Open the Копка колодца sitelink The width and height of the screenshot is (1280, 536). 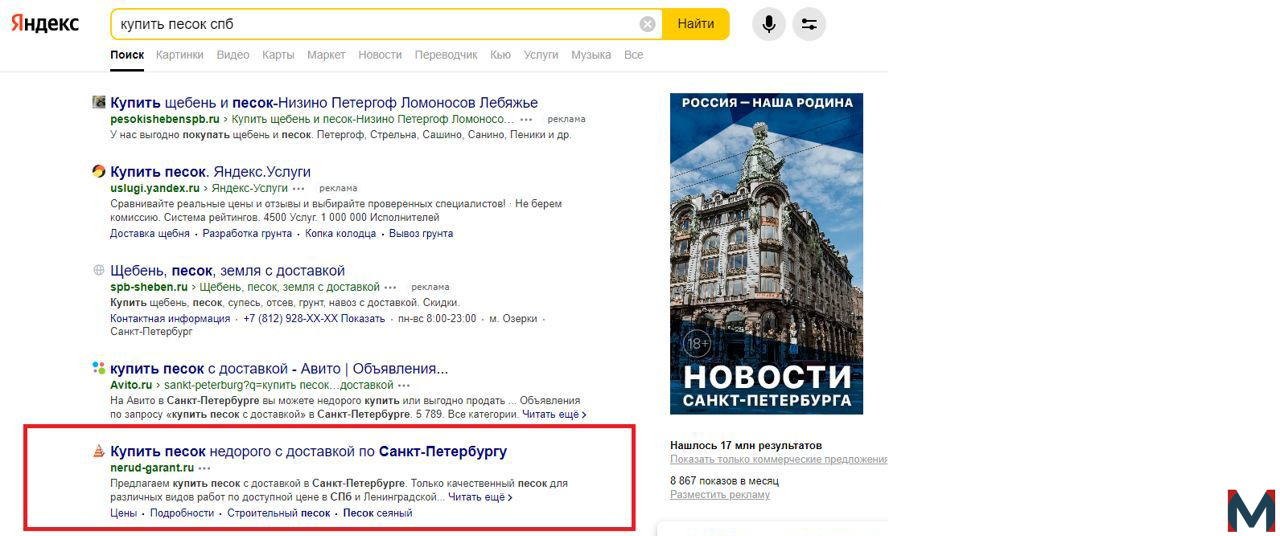coord(341,234)
